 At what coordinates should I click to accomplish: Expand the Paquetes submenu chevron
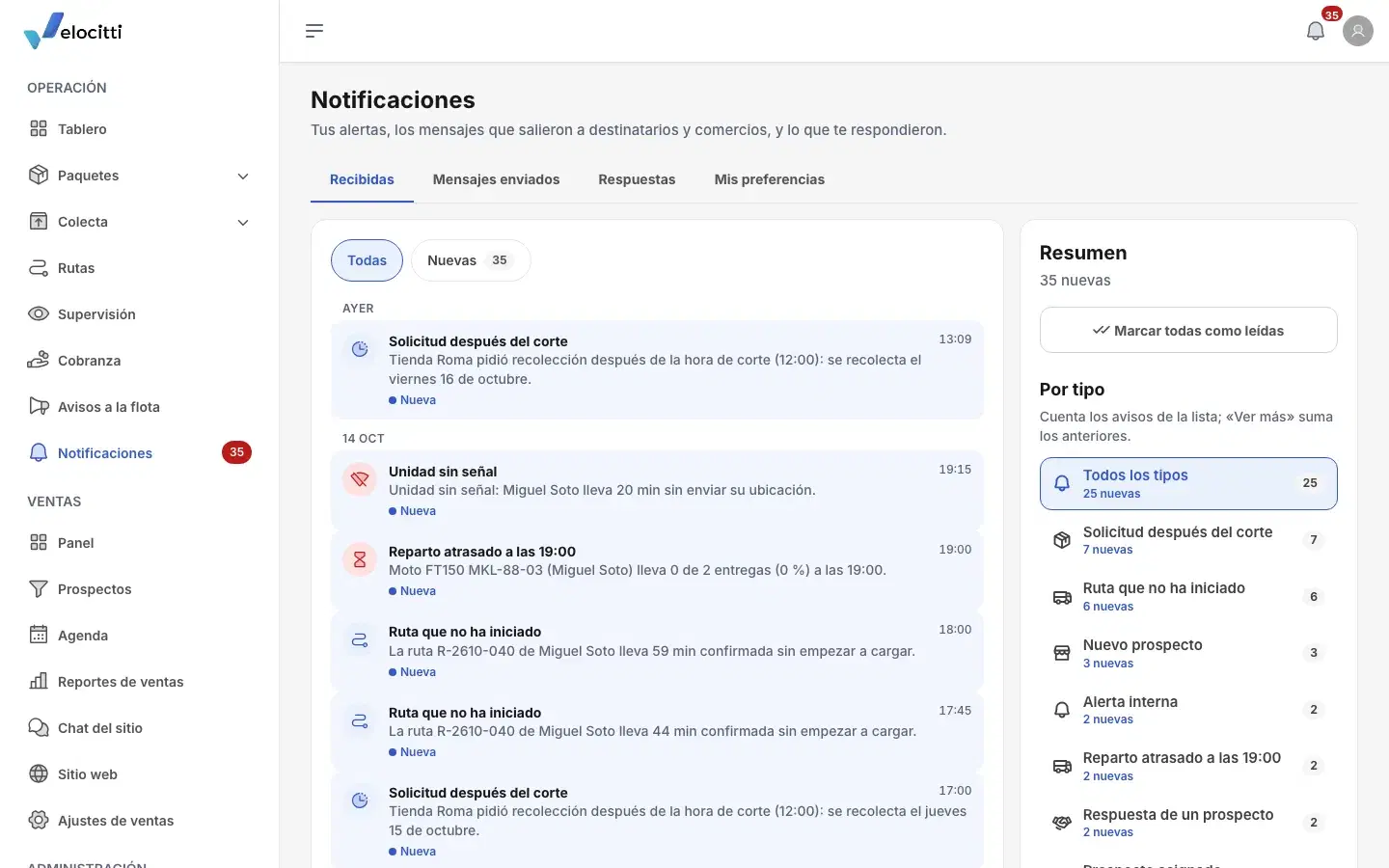pos(243,176)
